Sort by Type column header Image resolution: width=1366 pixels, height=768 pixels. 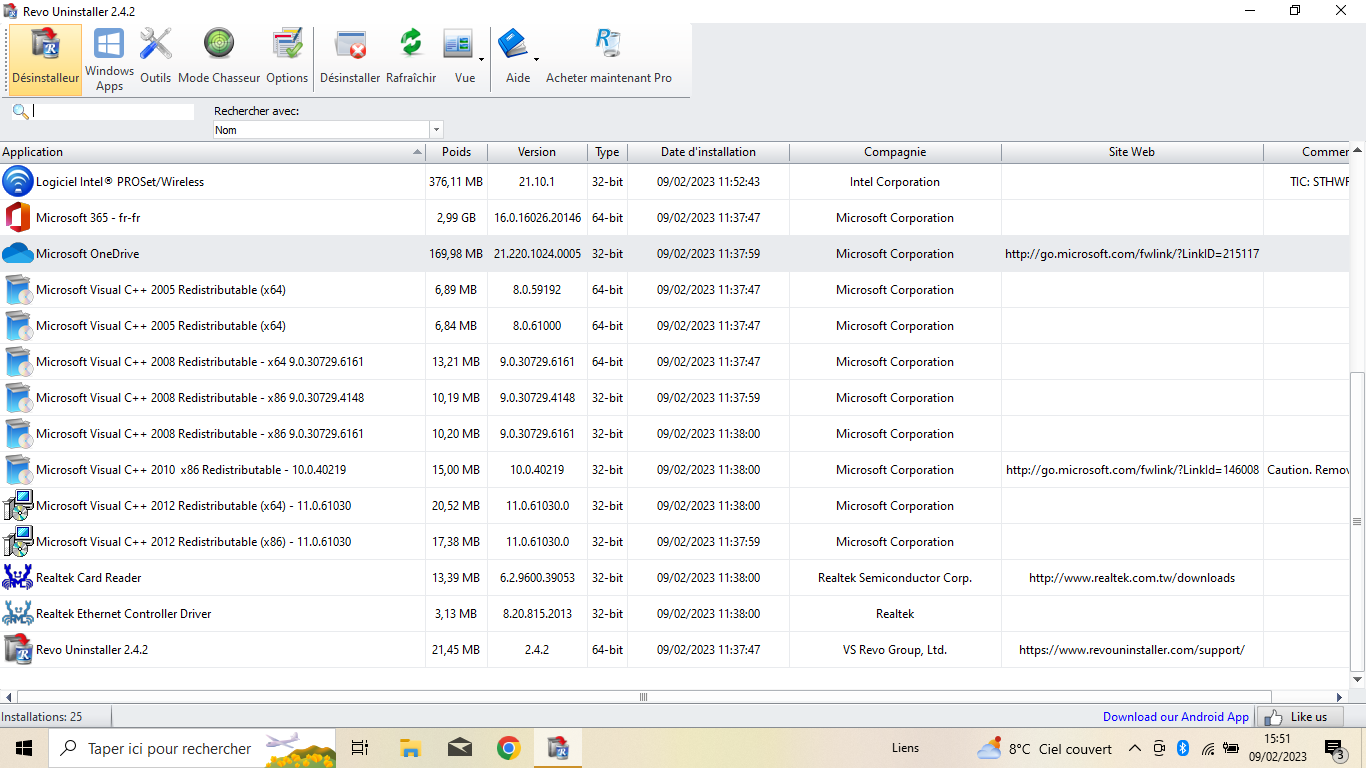(x=607, y=152)
